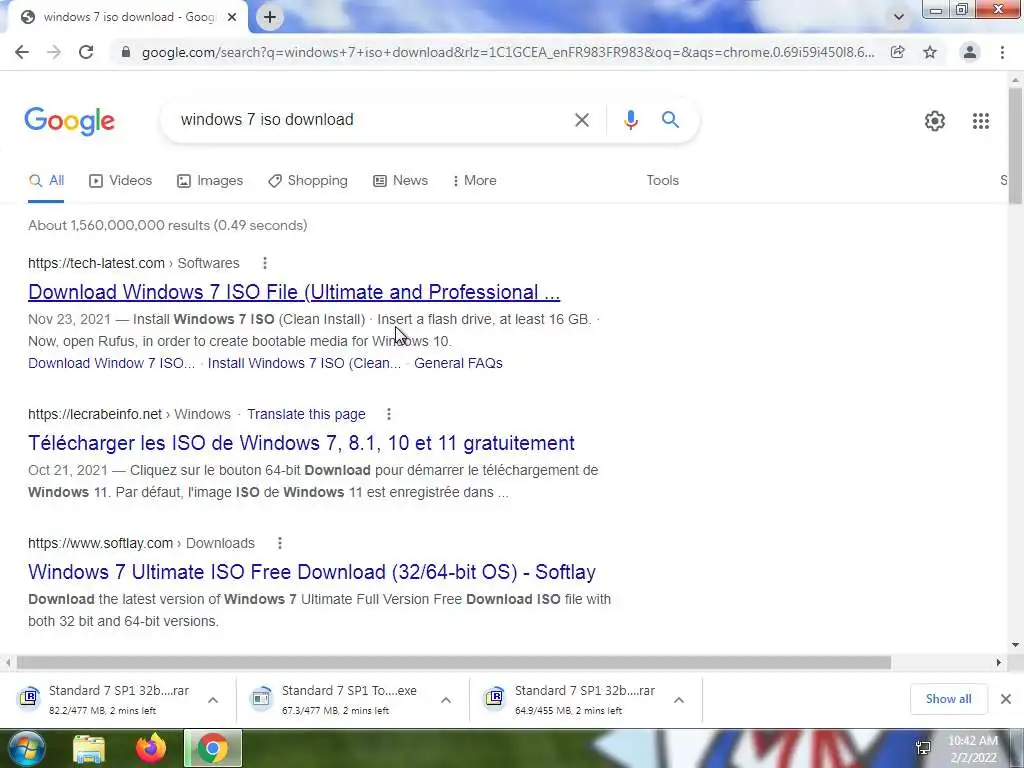The image size is (1024, 768).
Task: Open search Tools options
Action: 662,181
